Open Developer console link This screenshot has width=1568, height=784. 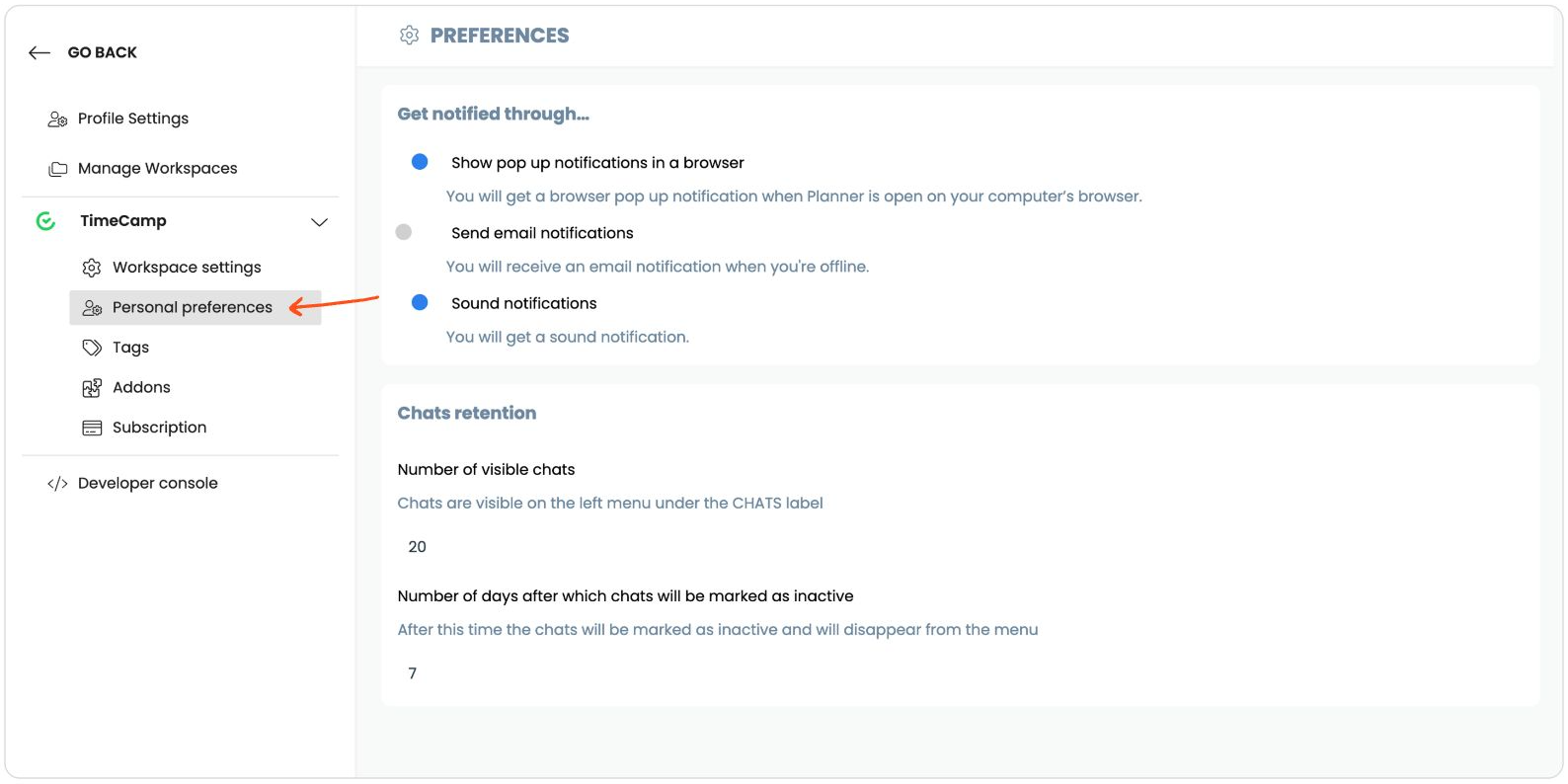147,484
